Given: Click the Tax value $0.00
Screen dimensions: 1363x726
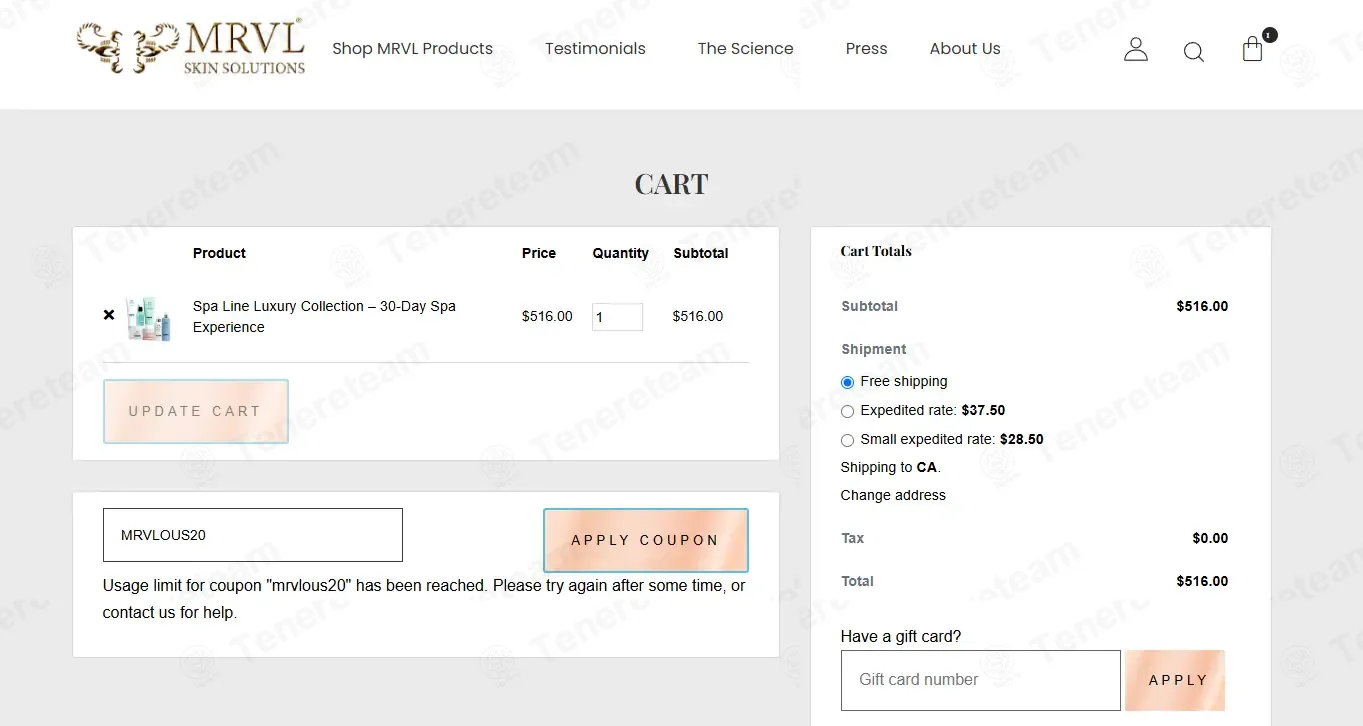Looking at the screenshot, I should [x=1210, y=538].
